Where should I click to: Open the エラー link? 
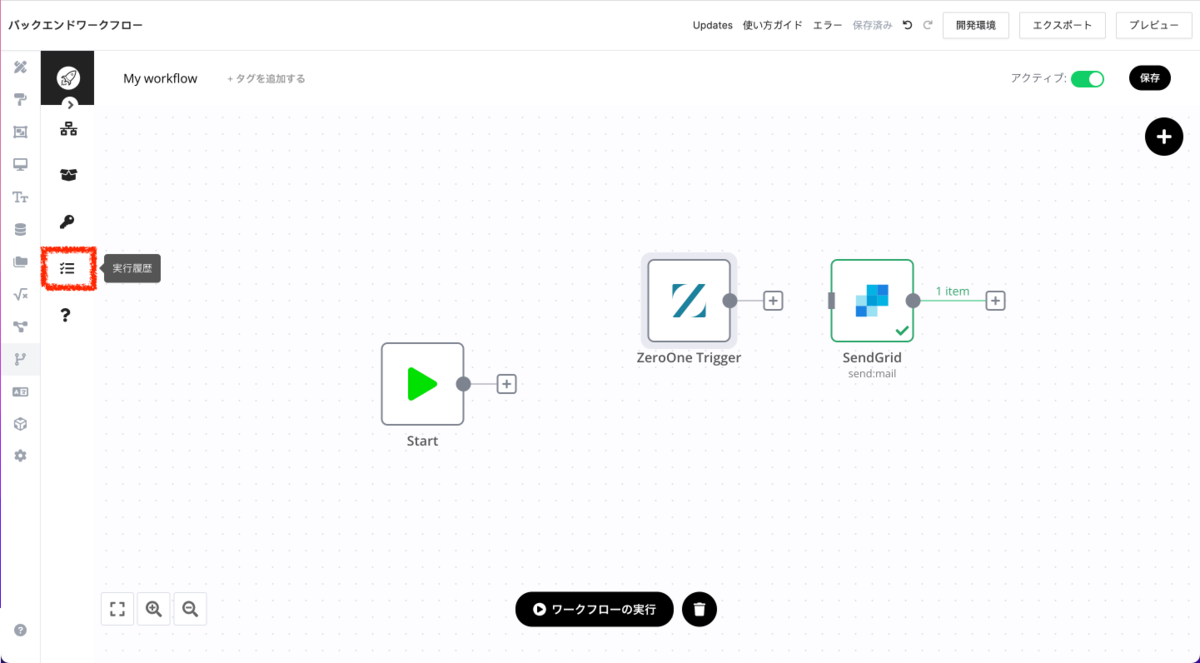[828, 25]
